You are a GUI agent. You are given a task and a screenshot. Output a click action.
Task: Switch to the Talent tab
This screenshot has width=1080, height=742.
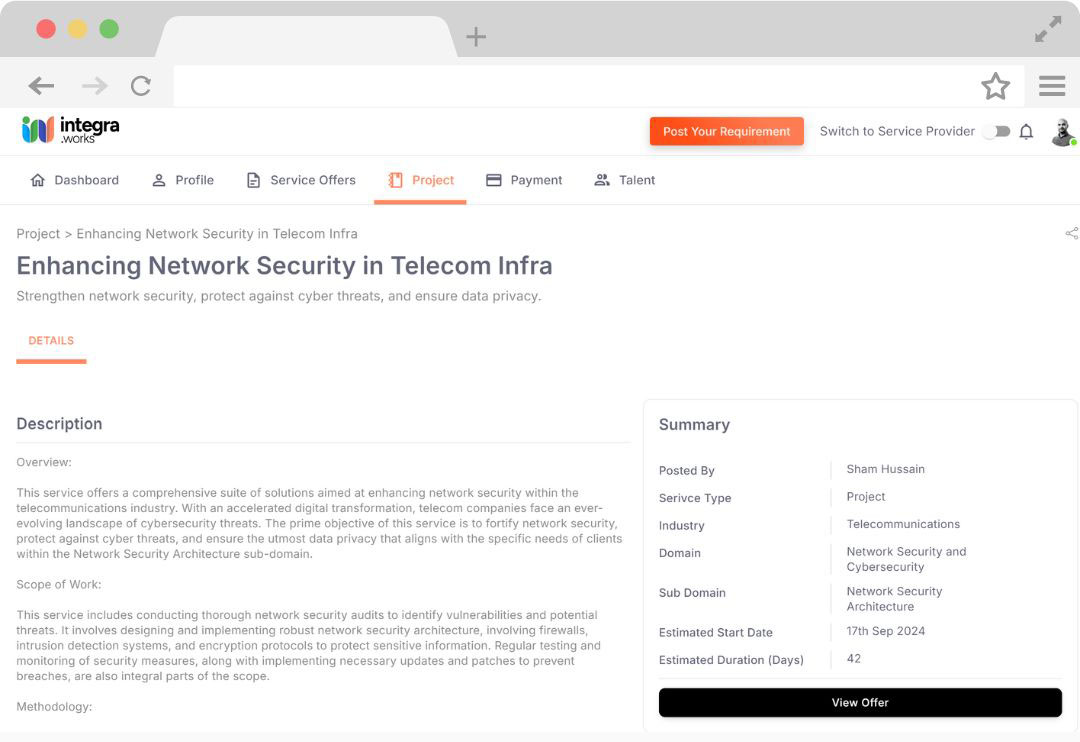(x=625, y=180)
